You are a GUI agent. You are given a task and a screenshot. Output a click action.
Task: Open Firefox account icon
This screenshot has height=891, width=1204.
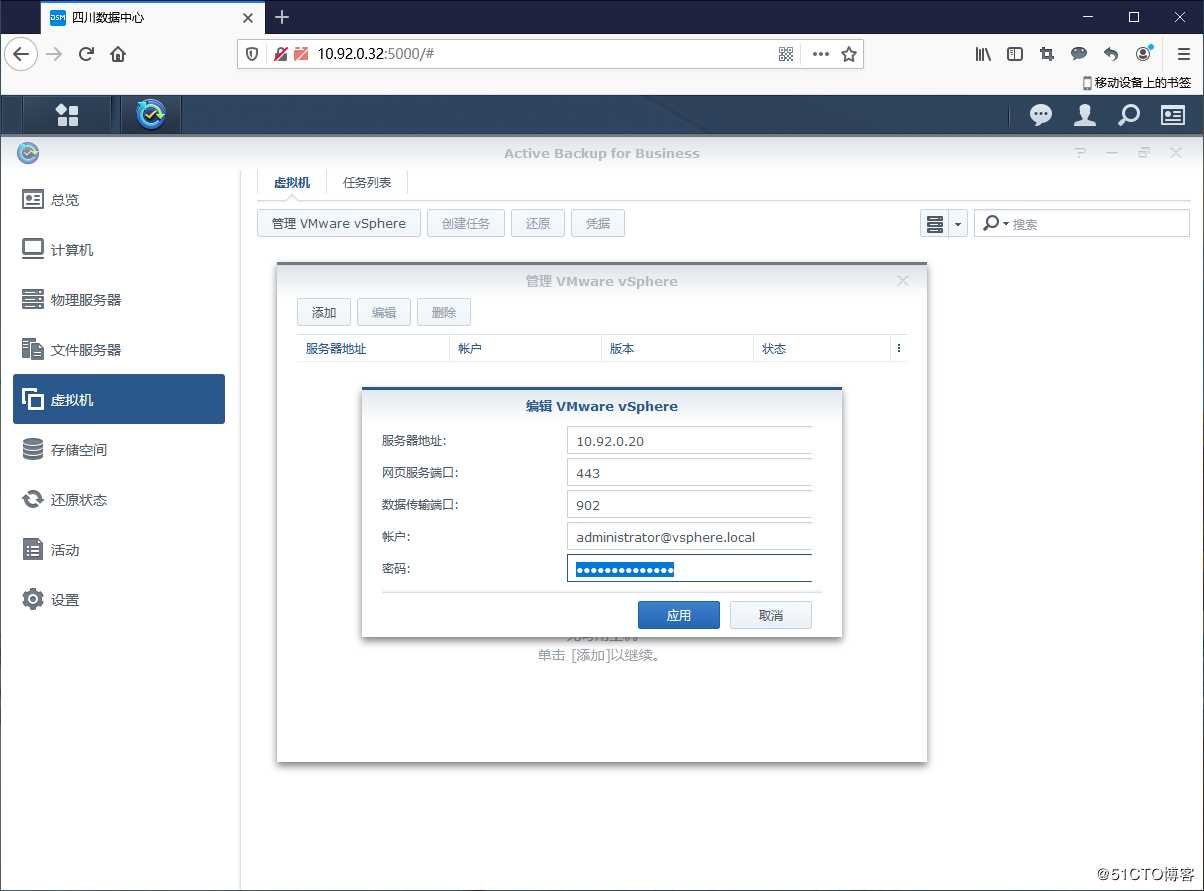tap(1143, 54)
